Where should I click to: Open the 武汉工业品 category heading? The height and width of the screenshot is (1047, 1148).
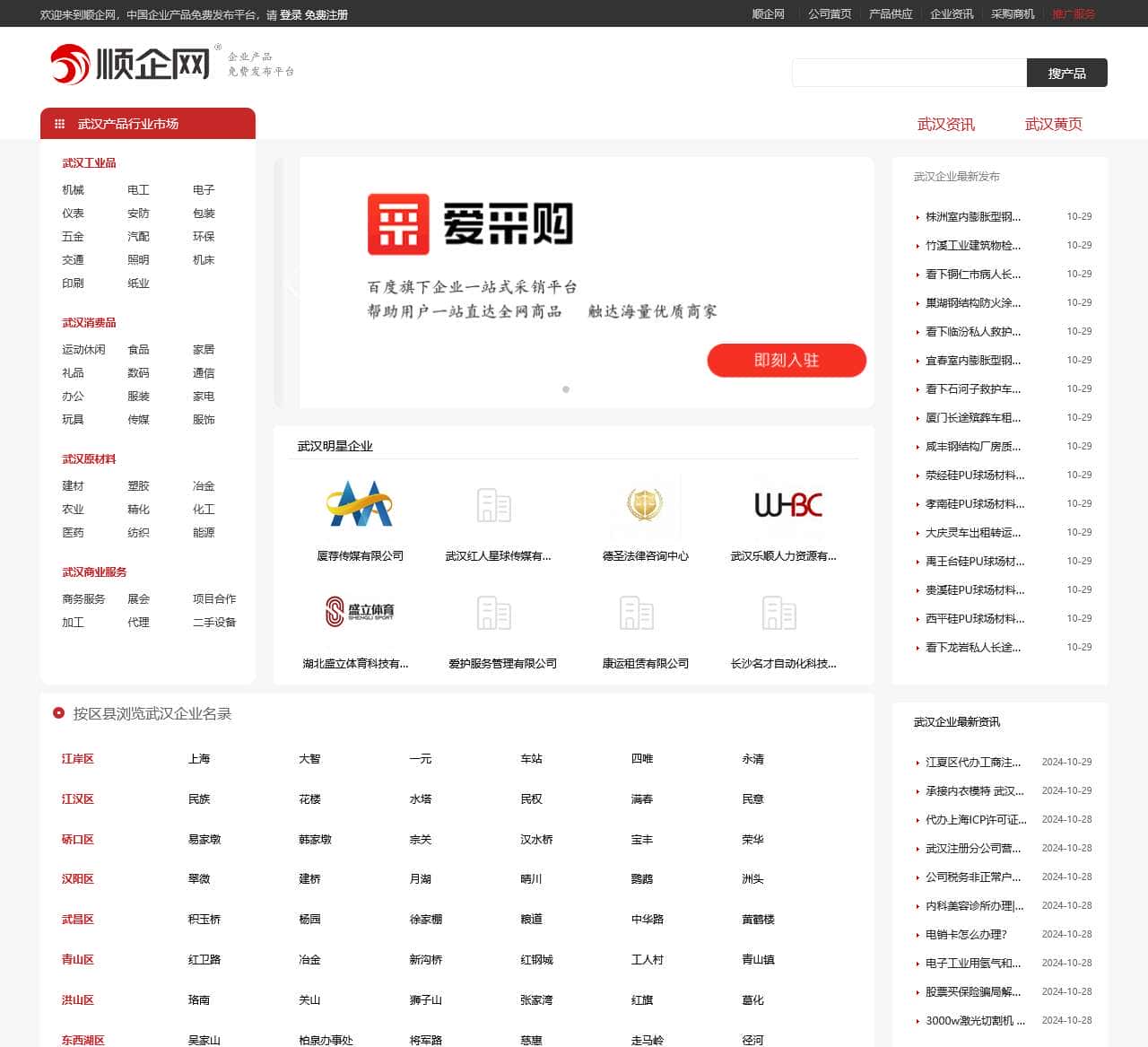pos(89,163)
